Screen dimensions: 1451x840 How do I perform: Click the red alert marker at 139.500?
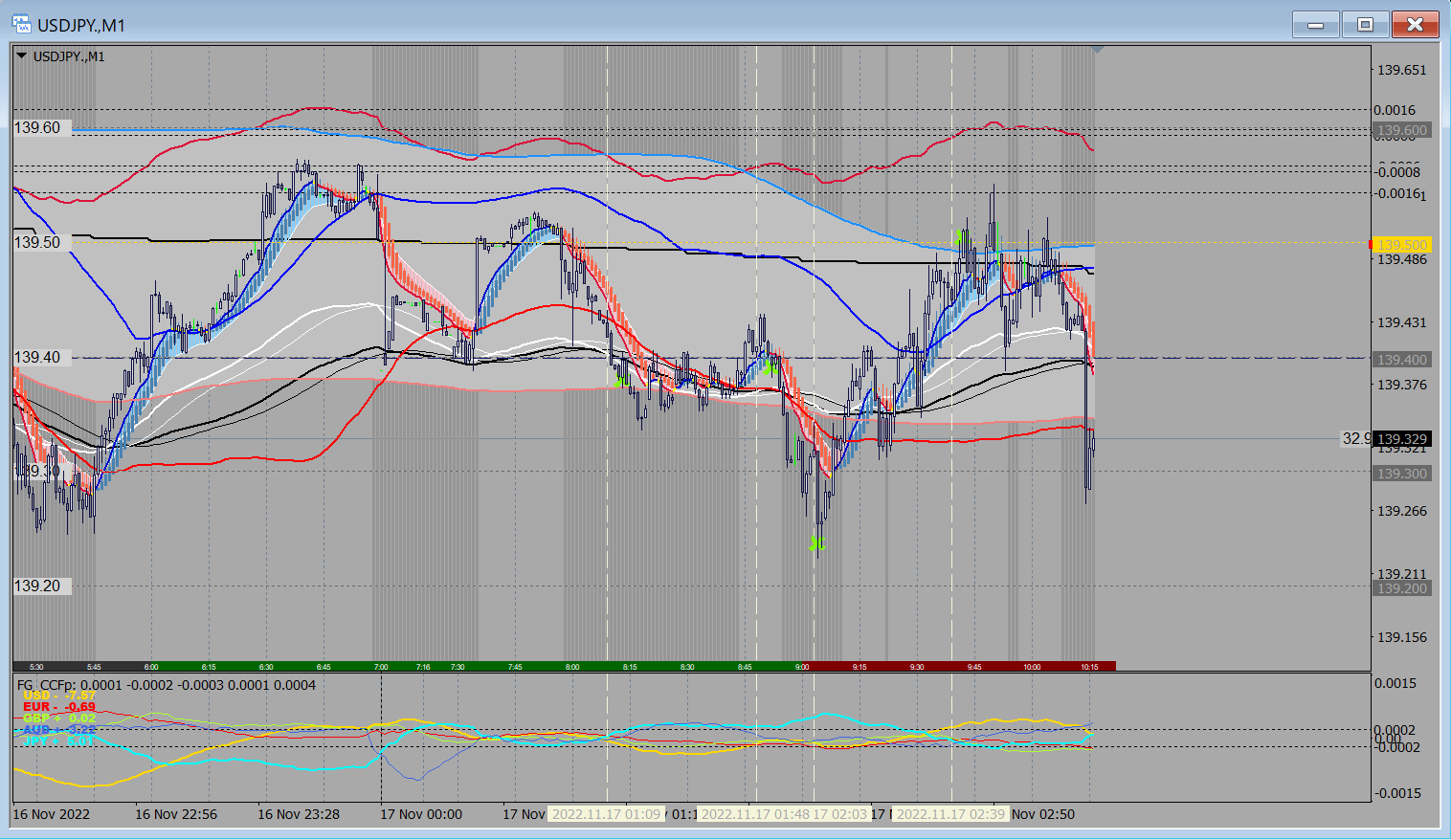pyautogui.click(x=1371, y=245)
